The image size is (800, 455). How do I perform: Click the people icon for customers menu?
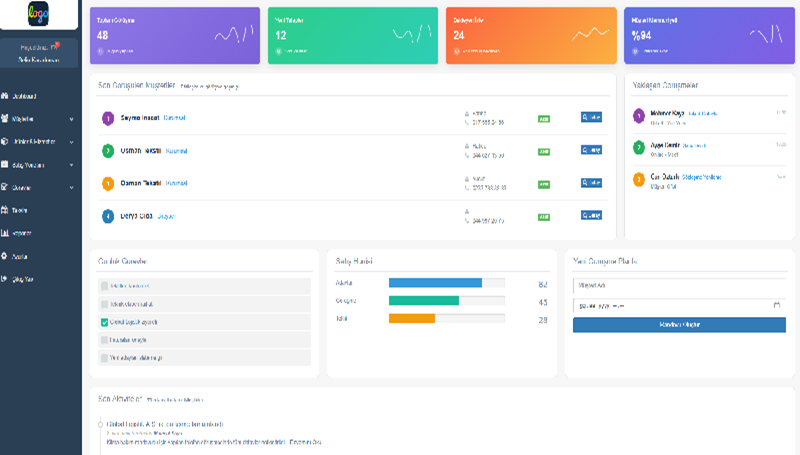(5, 118)
